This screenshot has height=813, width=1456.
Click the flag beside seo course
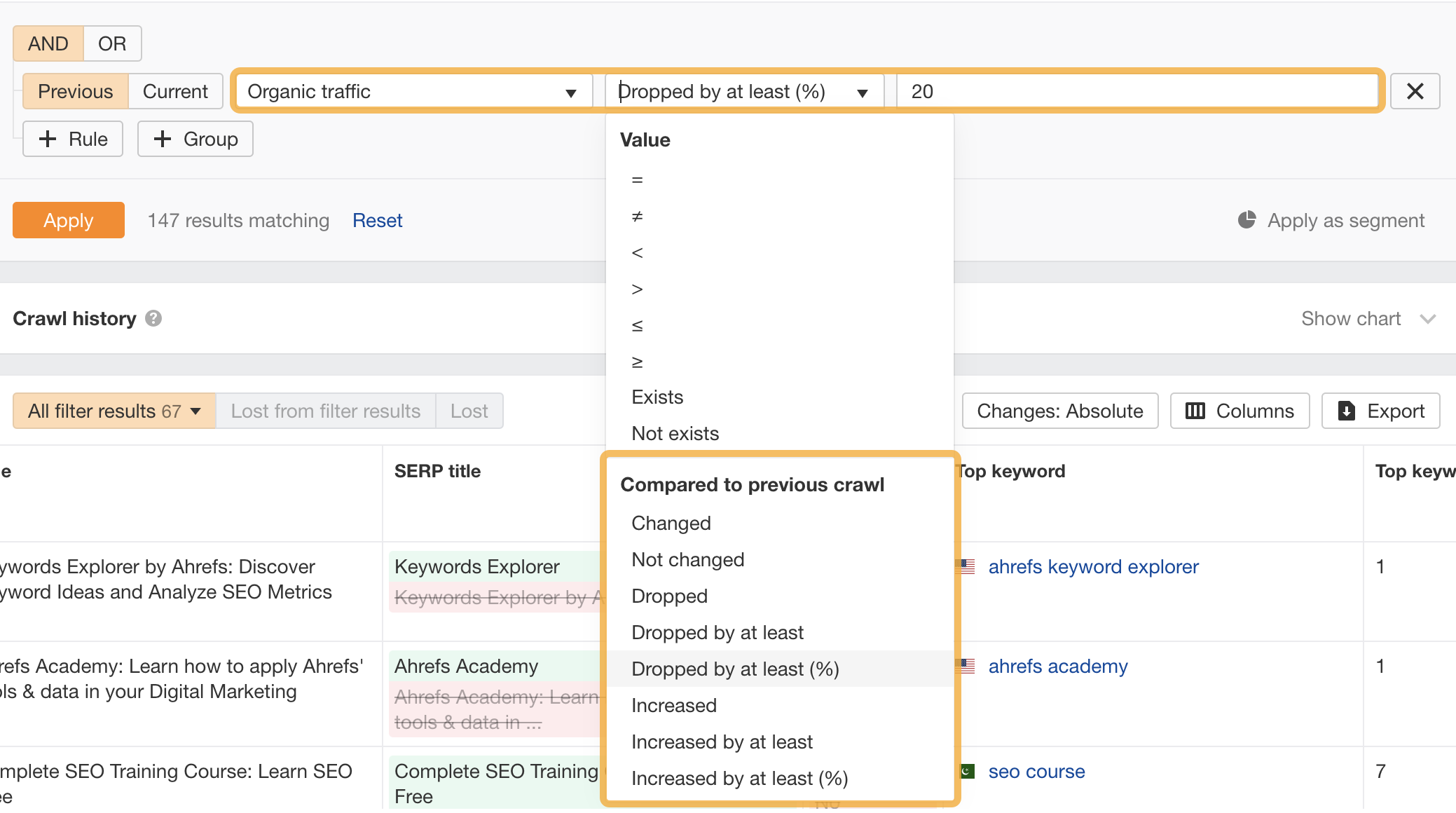click(x=967, y=771)
